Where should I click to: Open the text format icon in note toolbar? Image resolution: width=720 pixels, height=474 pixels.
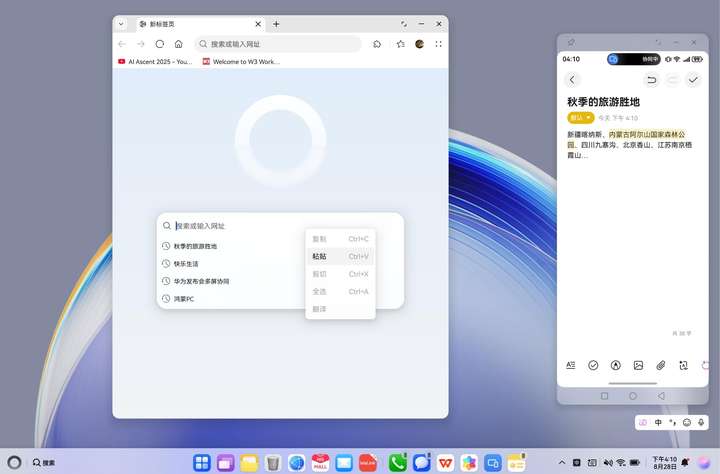tap(571, 366)
